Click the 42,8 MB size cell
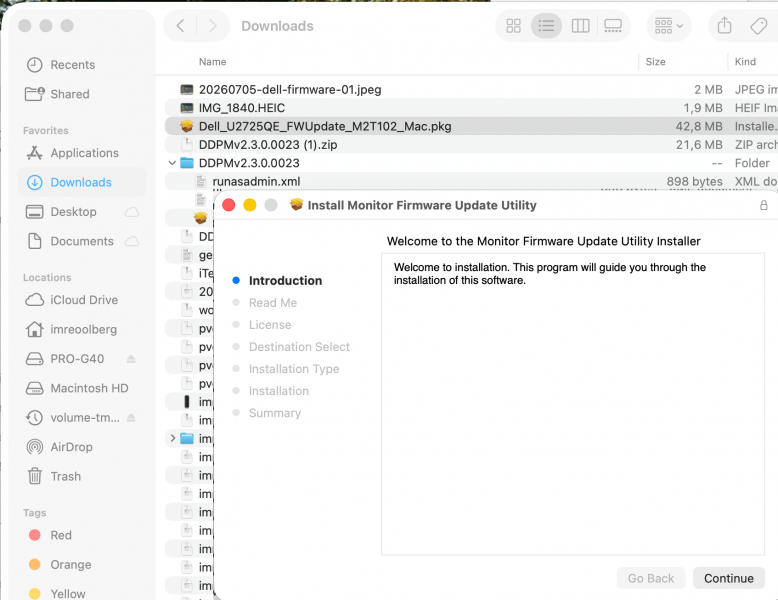Viewport: 778px width, 600px height. (x=699, y=127)
